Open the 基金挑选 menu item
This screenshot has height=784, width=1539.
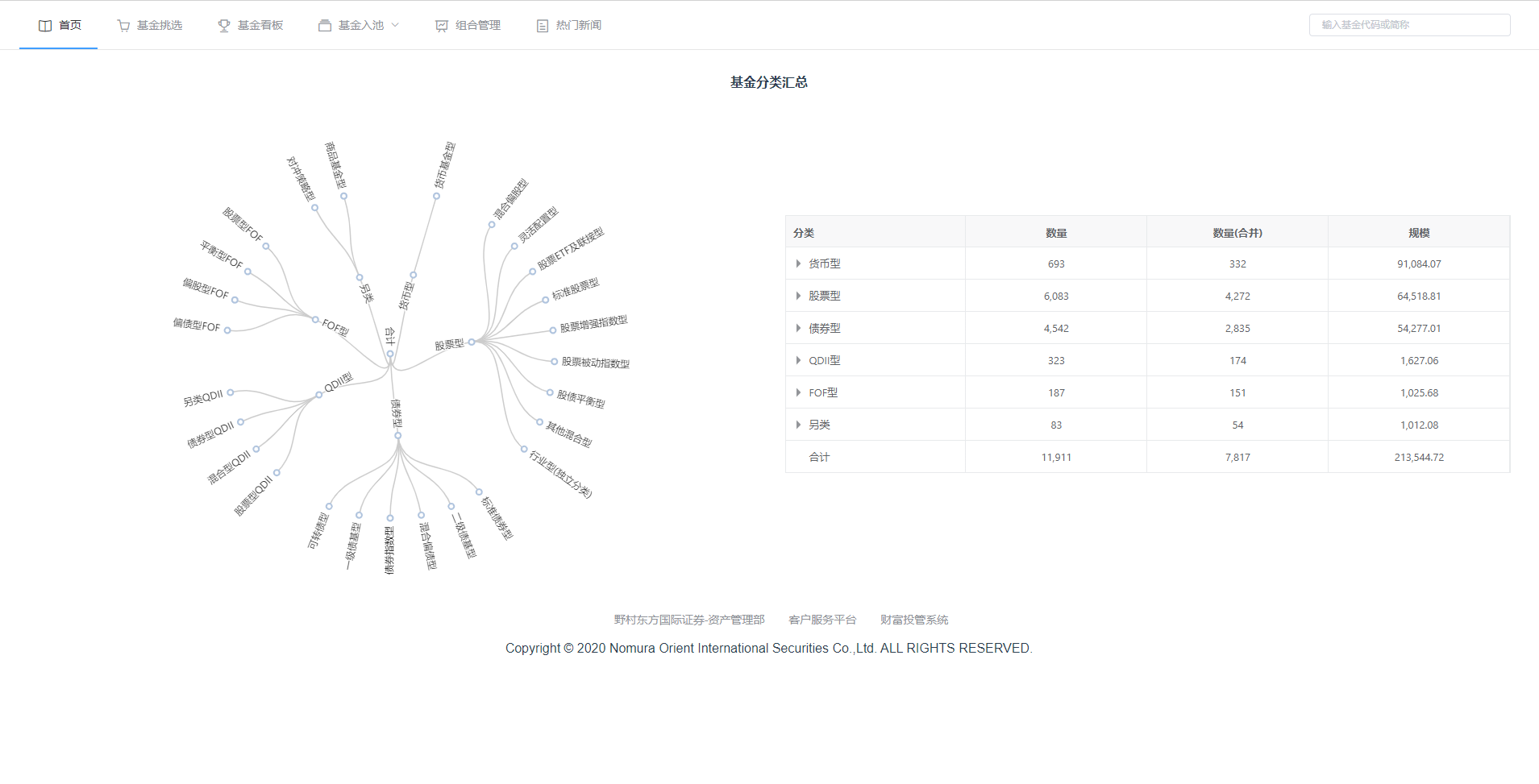[x=149, y=25]
